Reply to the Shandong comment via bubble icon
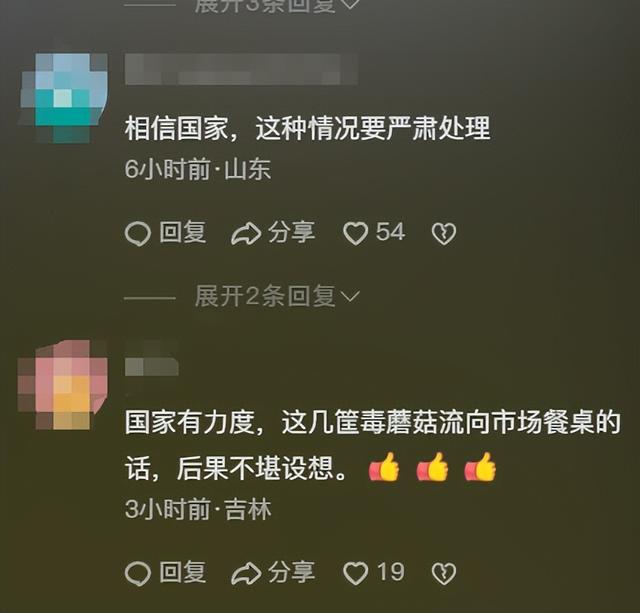The height and width of the screenshot is (613, 640). (138, 234)
